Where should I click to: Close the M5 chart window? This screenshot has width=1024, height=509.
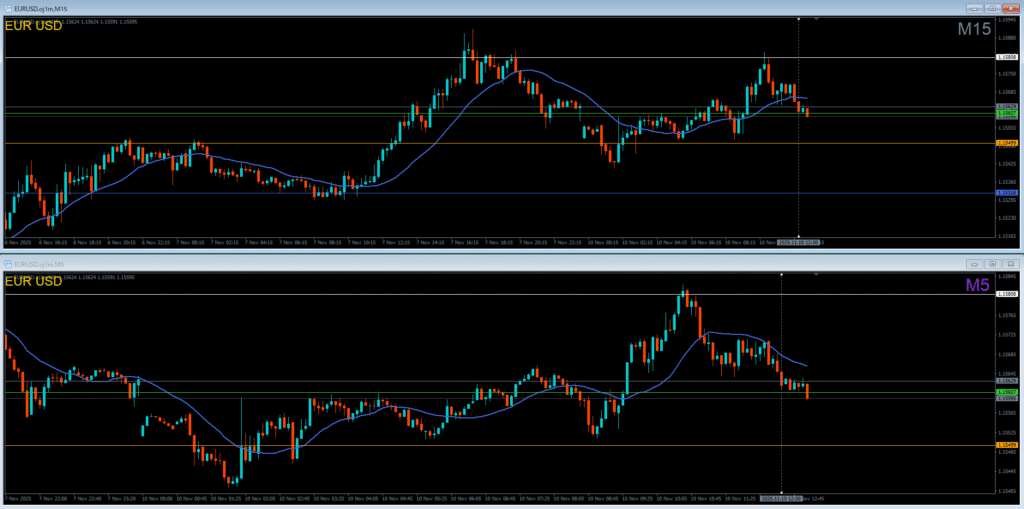pyautogui.click(x=1010, y=264)
